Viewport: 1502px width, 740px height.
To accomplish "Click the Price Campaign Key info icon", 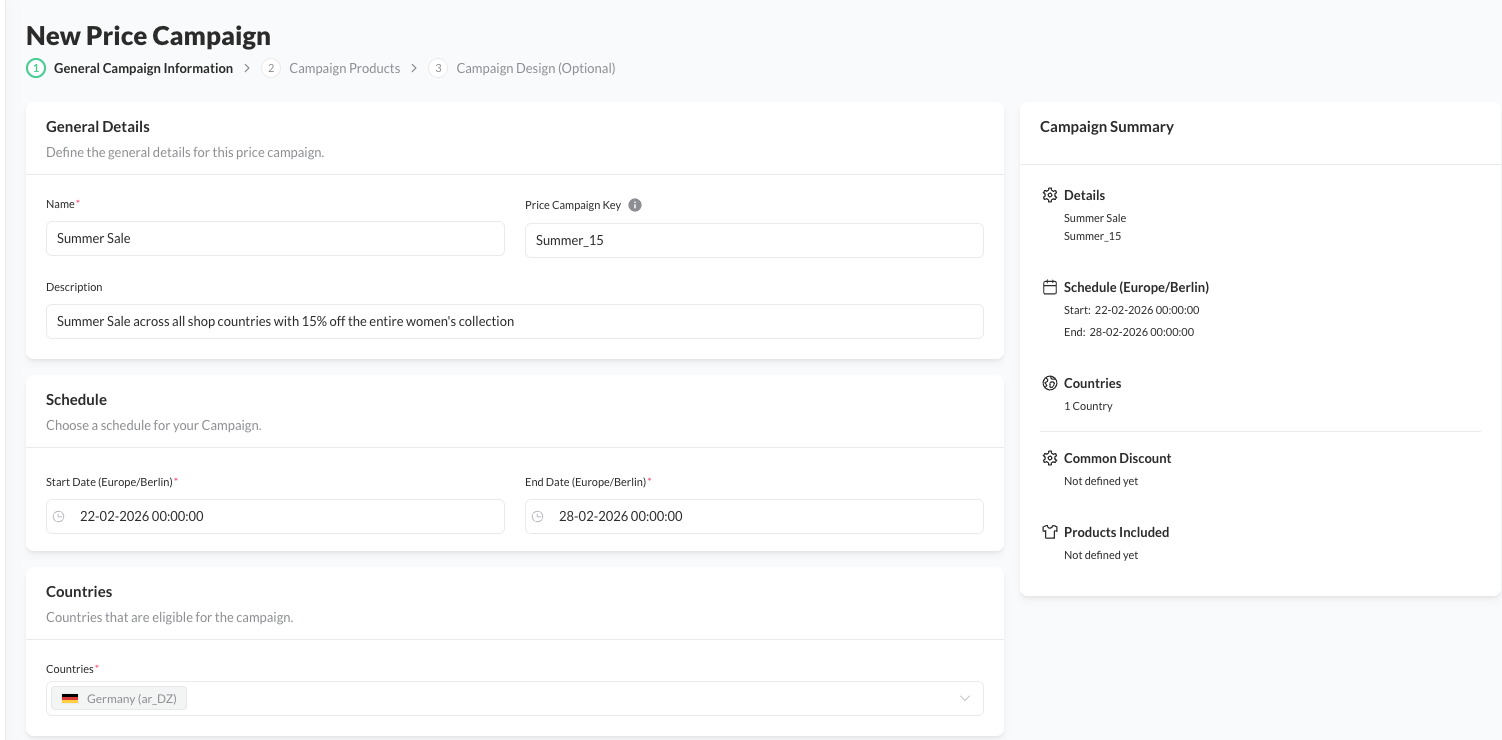I will (x=635, y=205).
